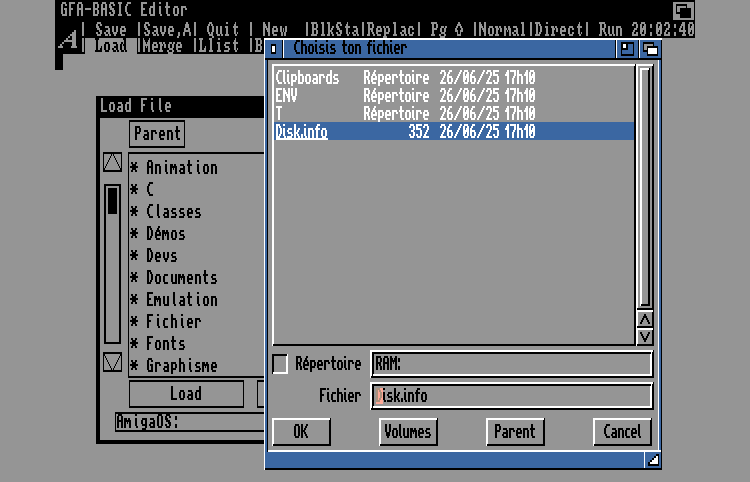Select the ENV directory row

pos(453,96)
